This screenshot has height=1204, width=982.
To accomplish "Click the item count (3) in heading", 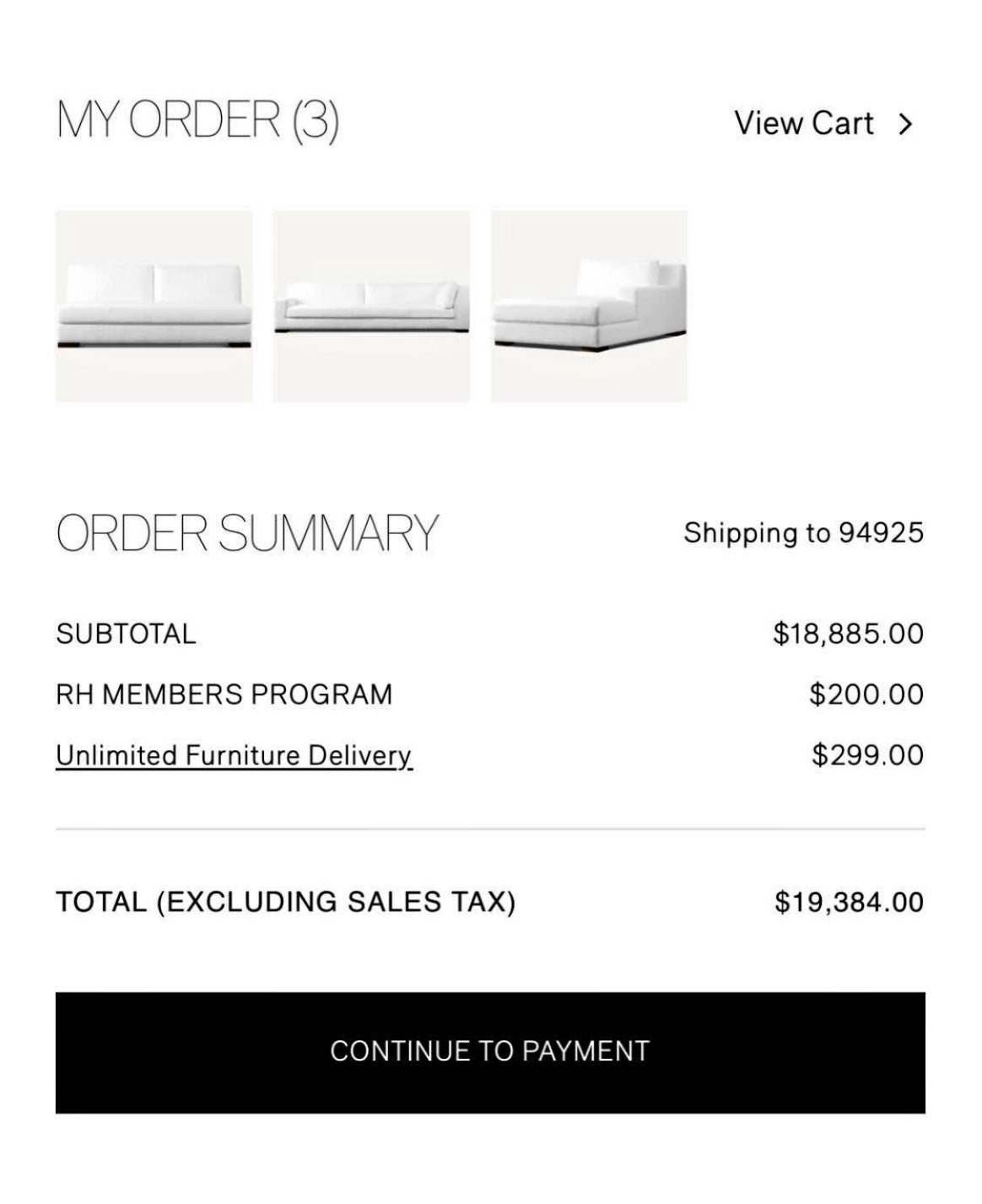I will point(316,119).
